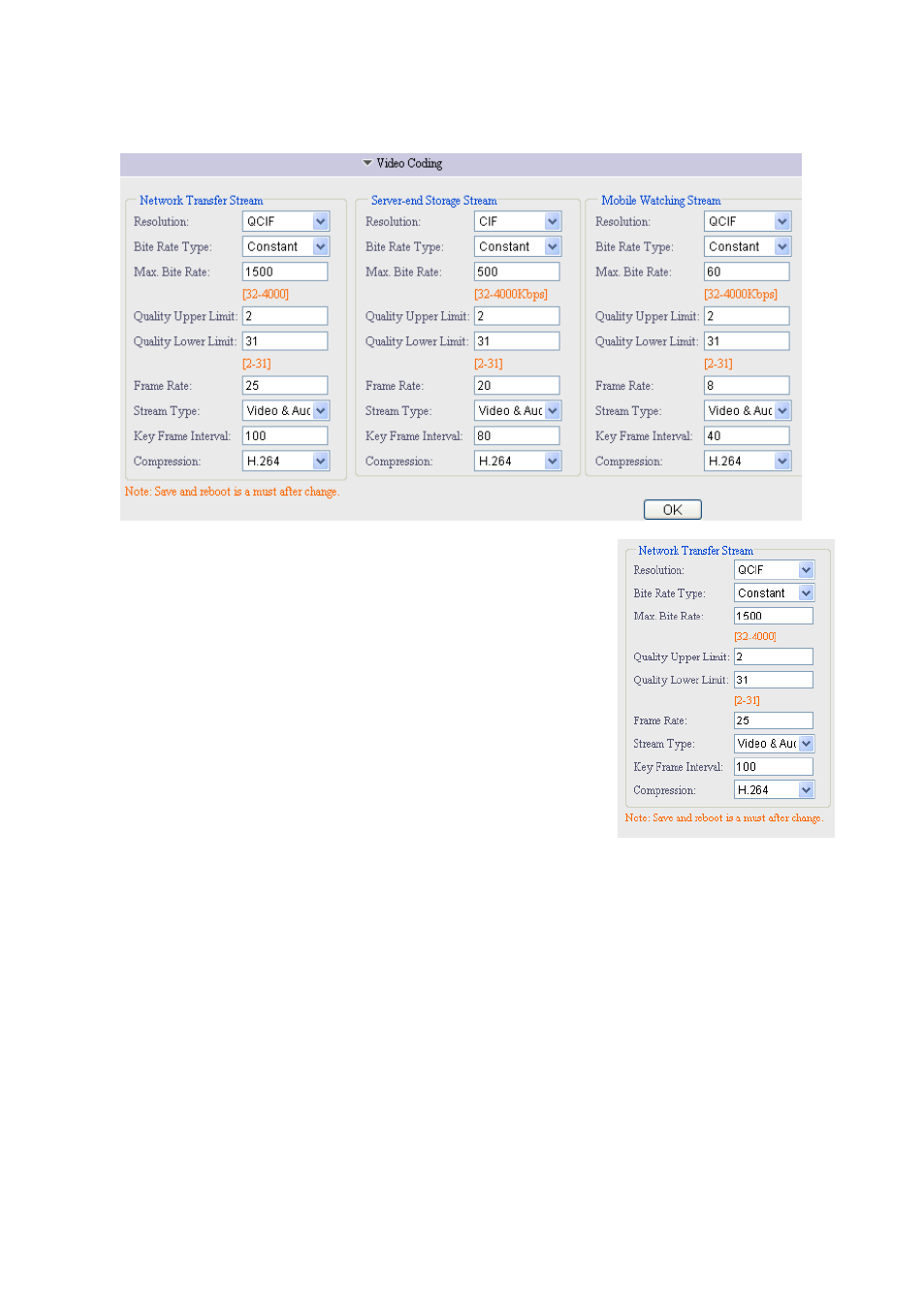Click Quality Upper Limit field in lower detail panel
This screenshot has height=1311, width=924.
(774, 657)
